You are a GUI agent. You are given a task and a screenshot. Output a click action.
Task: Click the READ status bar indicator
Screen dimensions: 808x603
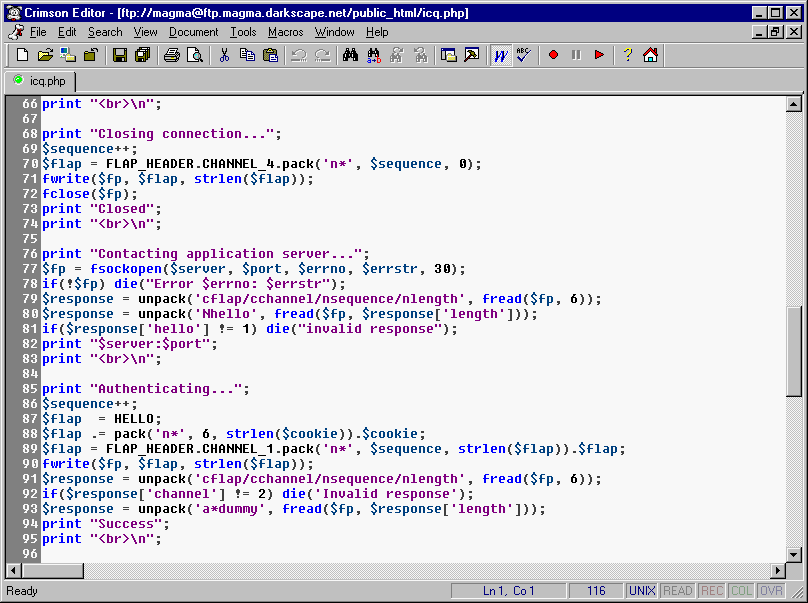coord(677,591)
